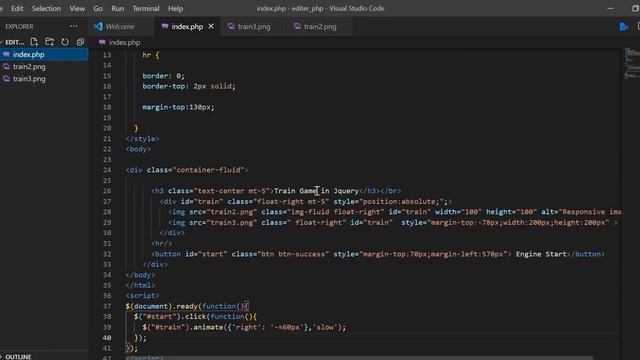This screenshot has height=360, width=640.
Task: Open the Terminal menu
Action: [x=146, y=9]
